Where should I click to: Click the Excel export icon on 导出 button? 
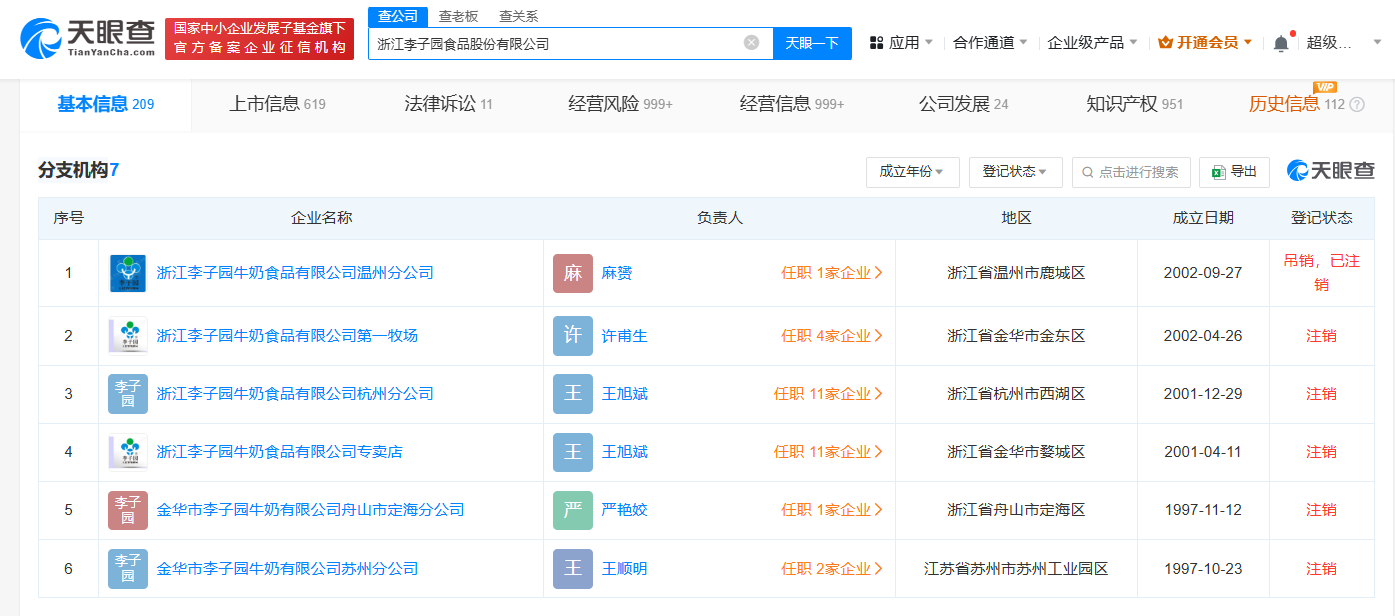coord(1218,171)
